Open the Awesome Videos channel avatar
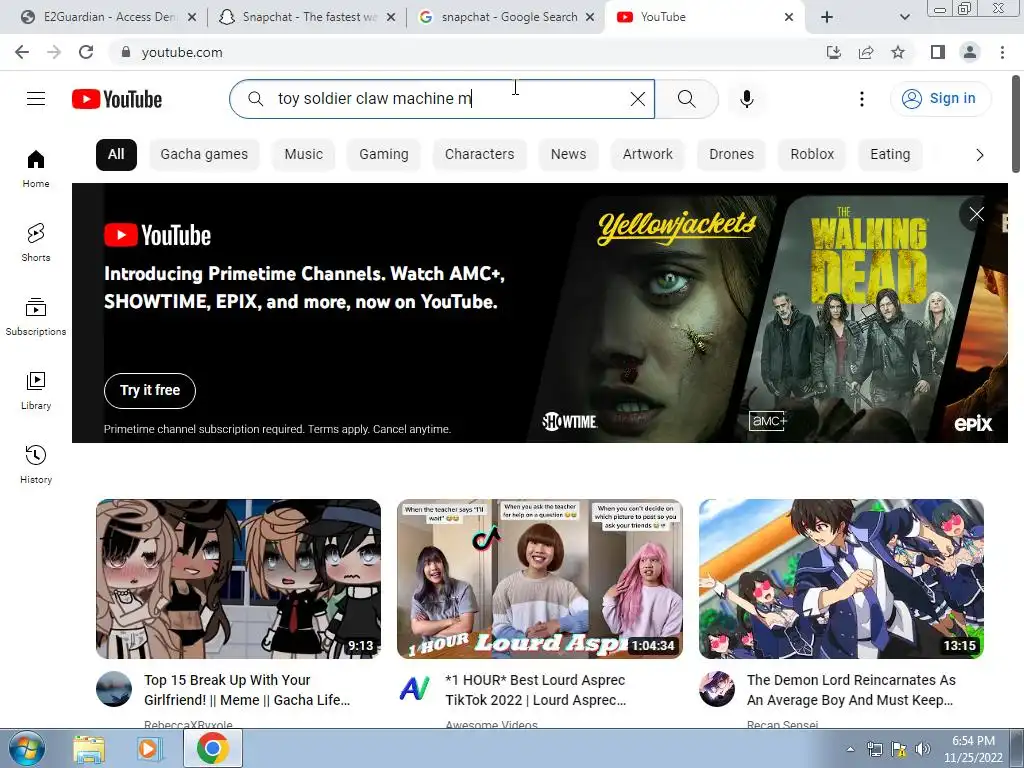 point(415,688)
